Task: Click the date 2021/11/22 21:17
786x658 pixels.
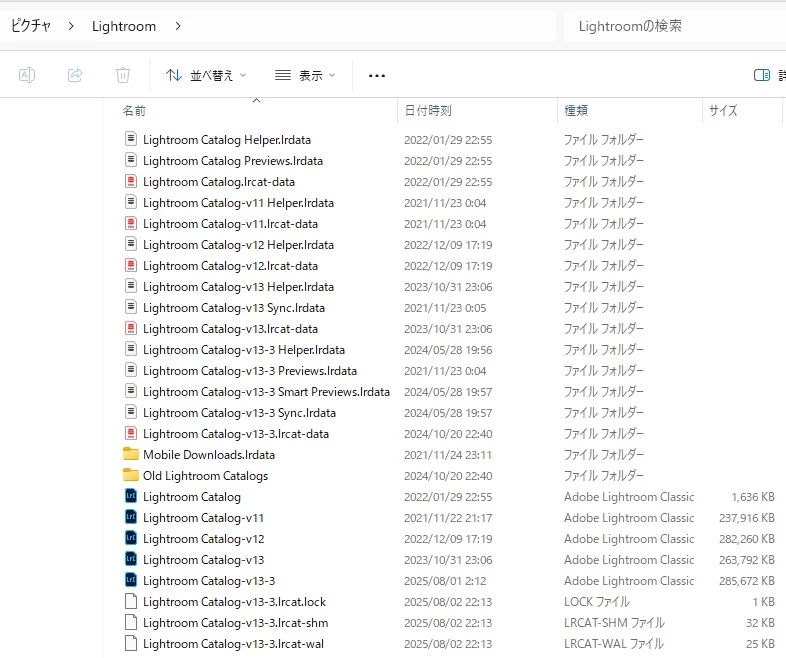Action: [448, 518]
